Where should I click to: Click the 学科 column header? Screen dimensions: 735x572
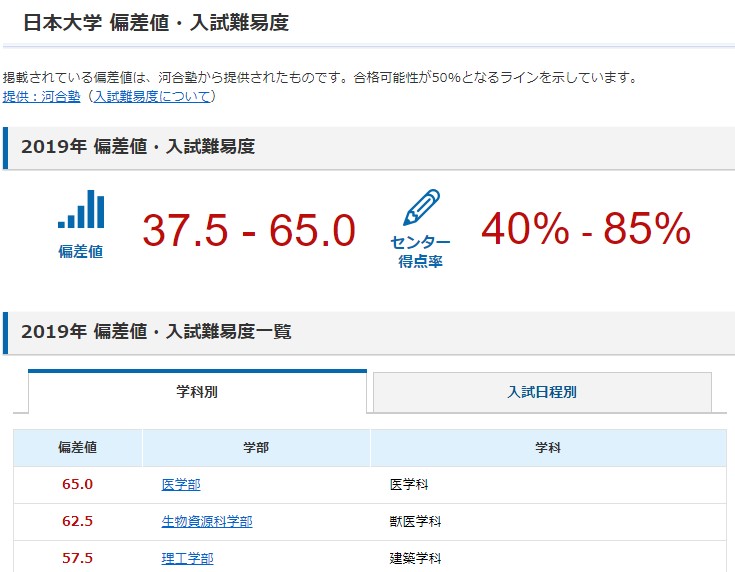(548, 448)
